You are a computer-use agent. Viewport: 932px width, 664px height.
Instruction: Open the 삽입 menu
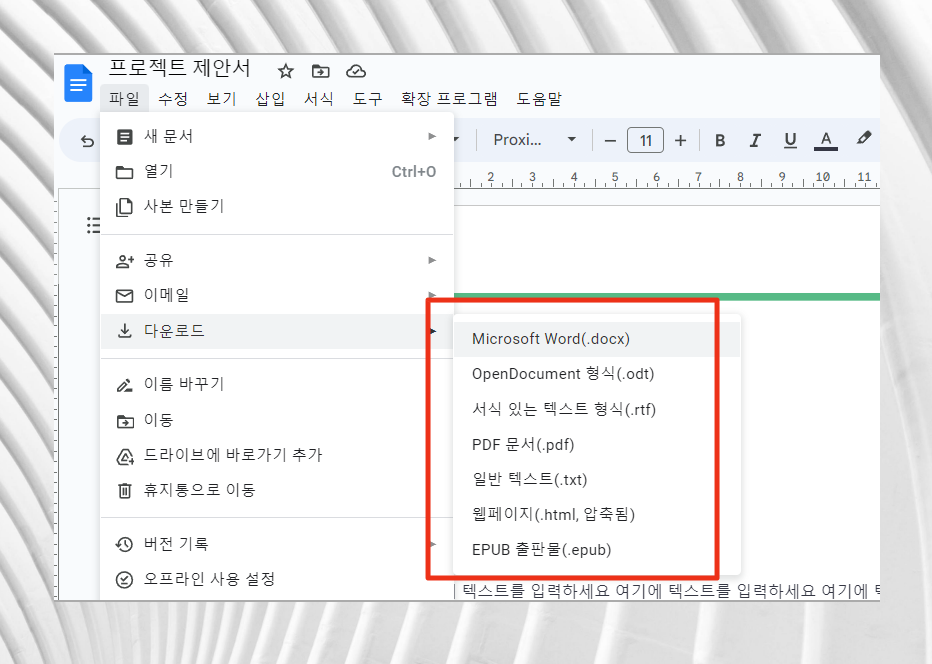pos(270,99)
